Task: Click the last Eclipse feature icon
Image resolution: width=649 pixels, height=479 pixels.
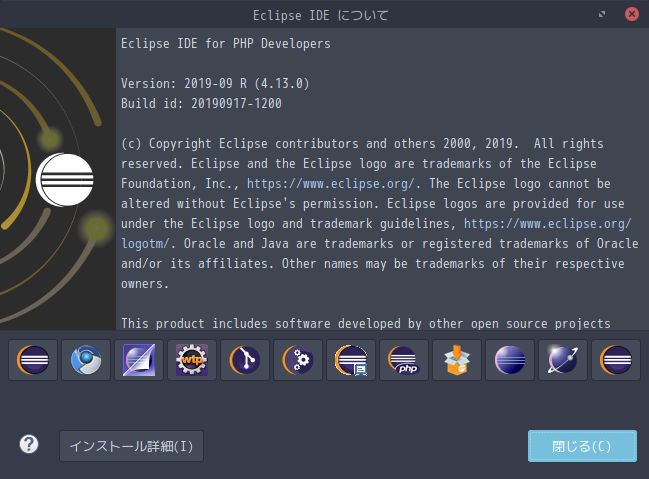Action: (x=615, y=360)
